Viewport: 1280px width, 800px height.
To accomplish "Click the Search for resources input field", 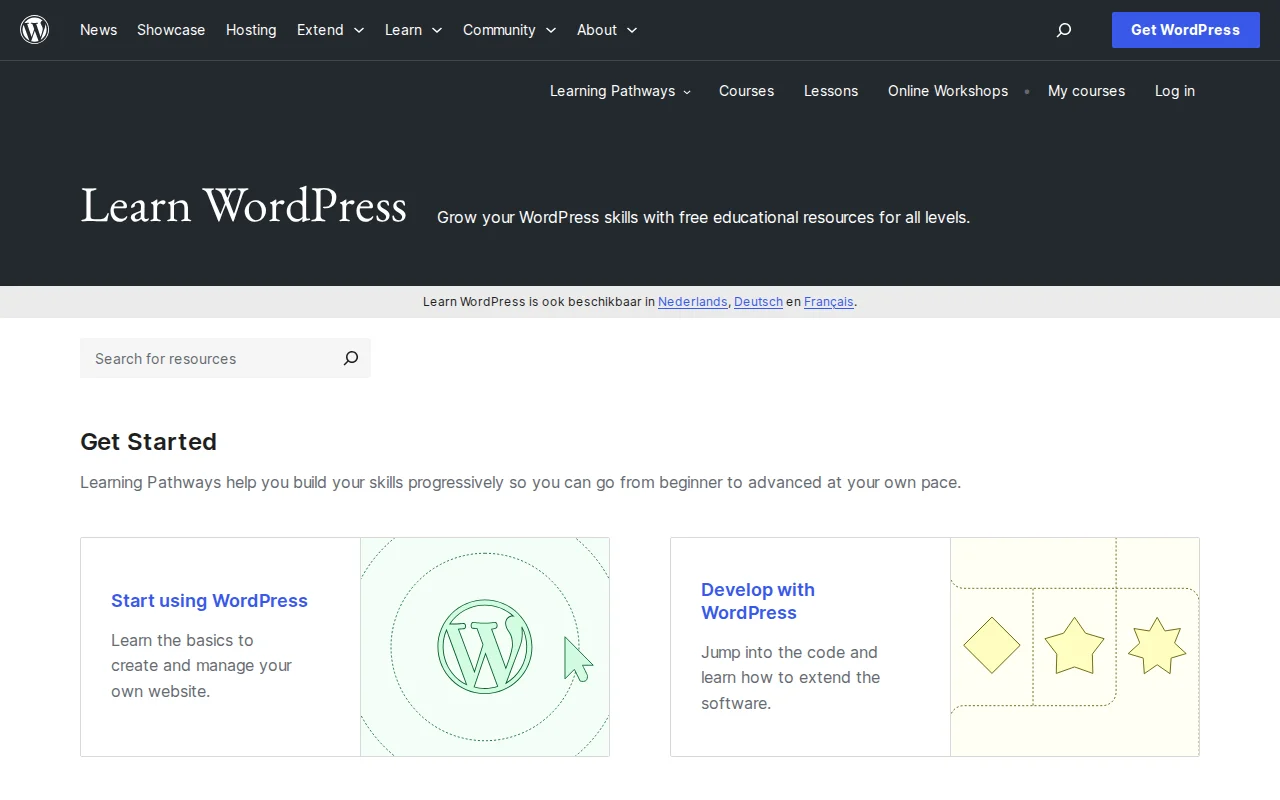I will [200, 358].
